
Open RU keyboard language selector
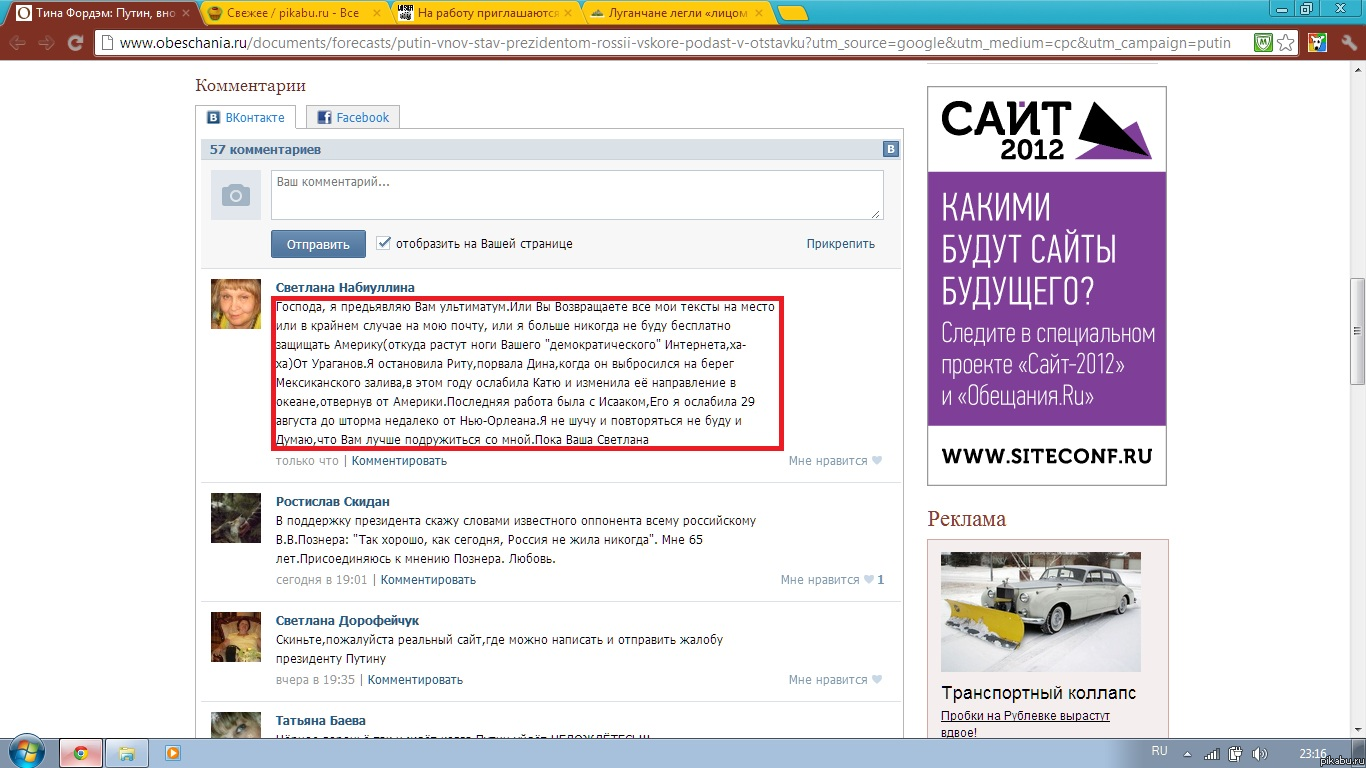(x=1160, y=751)
